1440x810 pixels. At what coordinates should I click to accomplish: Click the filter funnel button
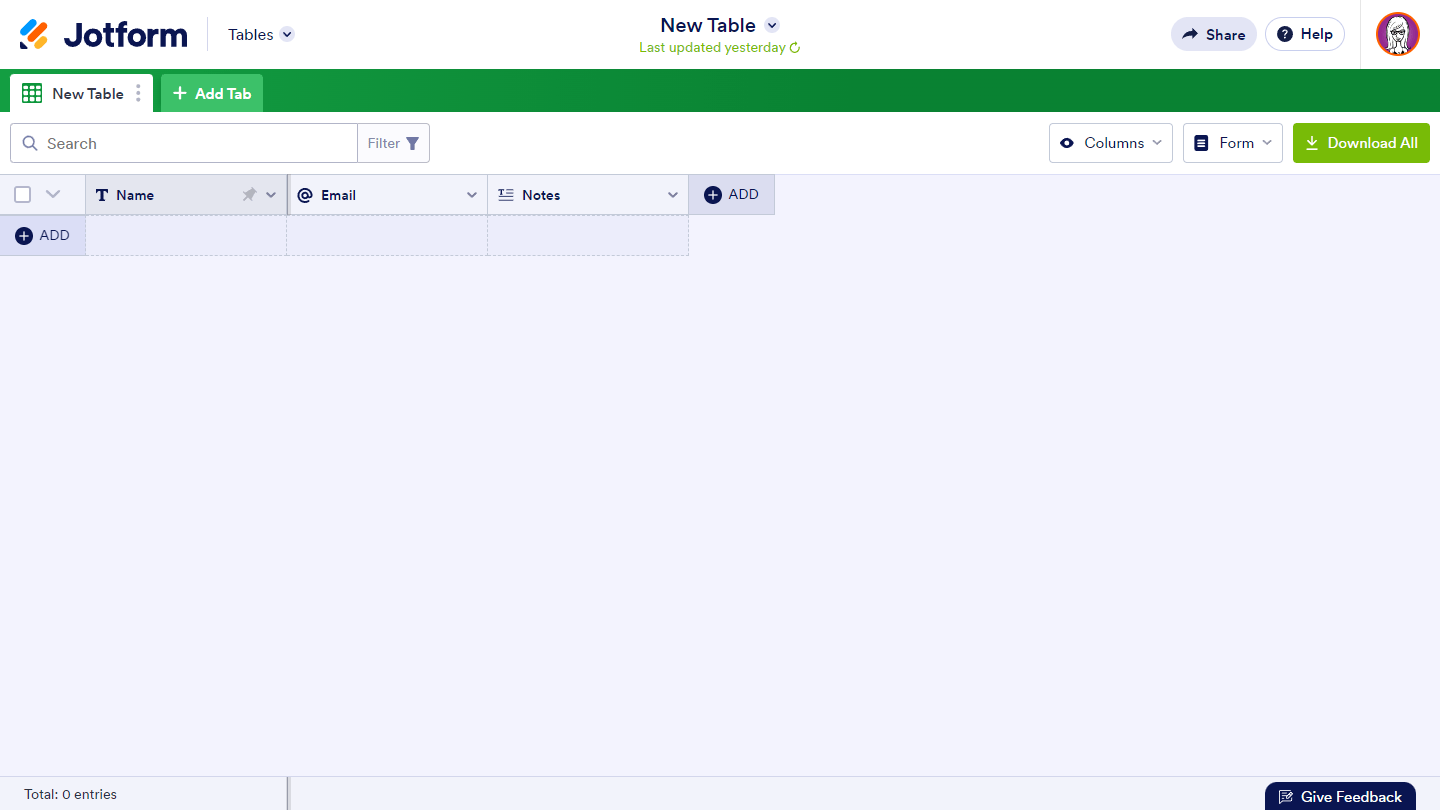point(394,143)
